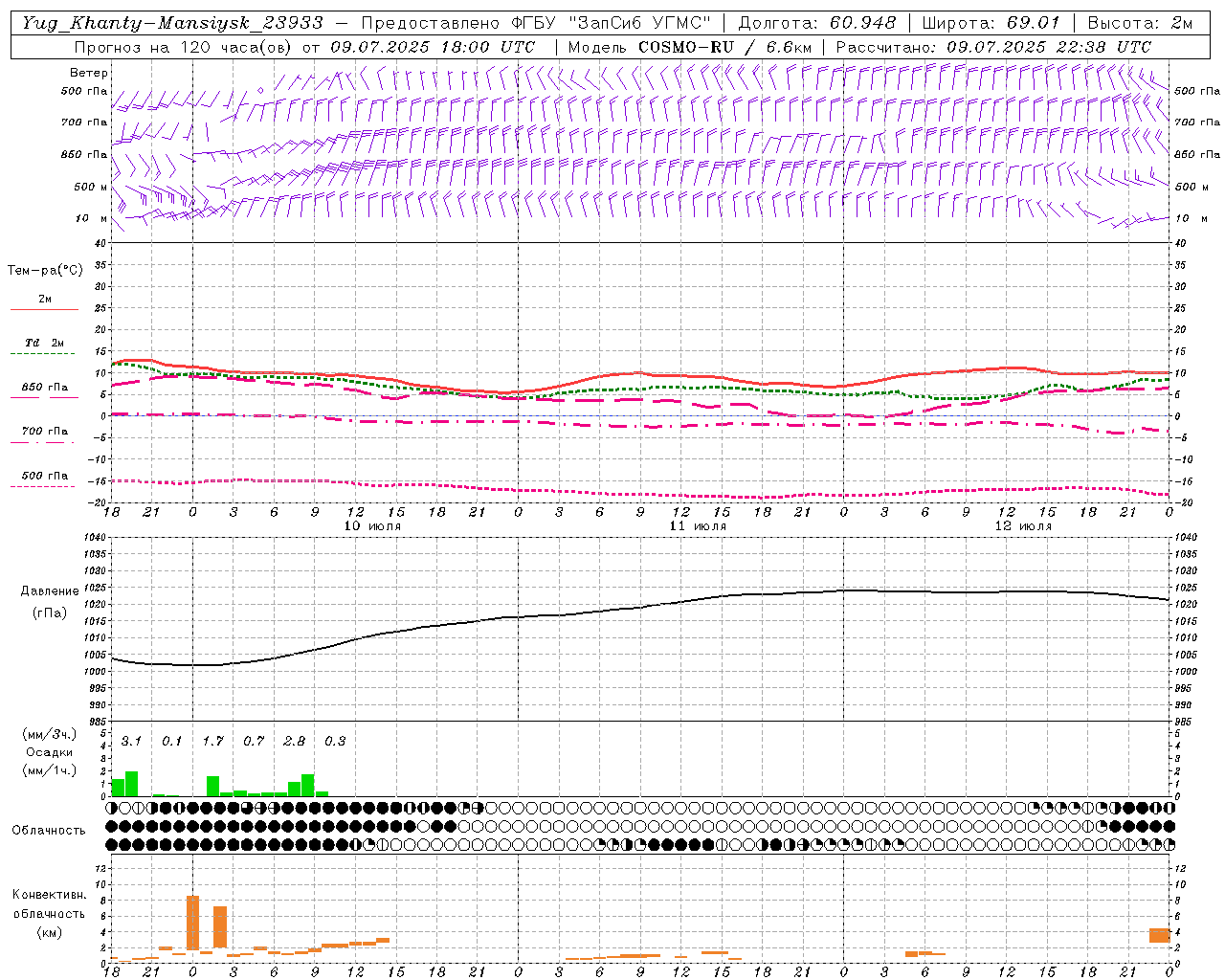Select the 'Широта: 69.01' header field
The height and width of the screenshot is (980, 1225).
coord(991,23)
